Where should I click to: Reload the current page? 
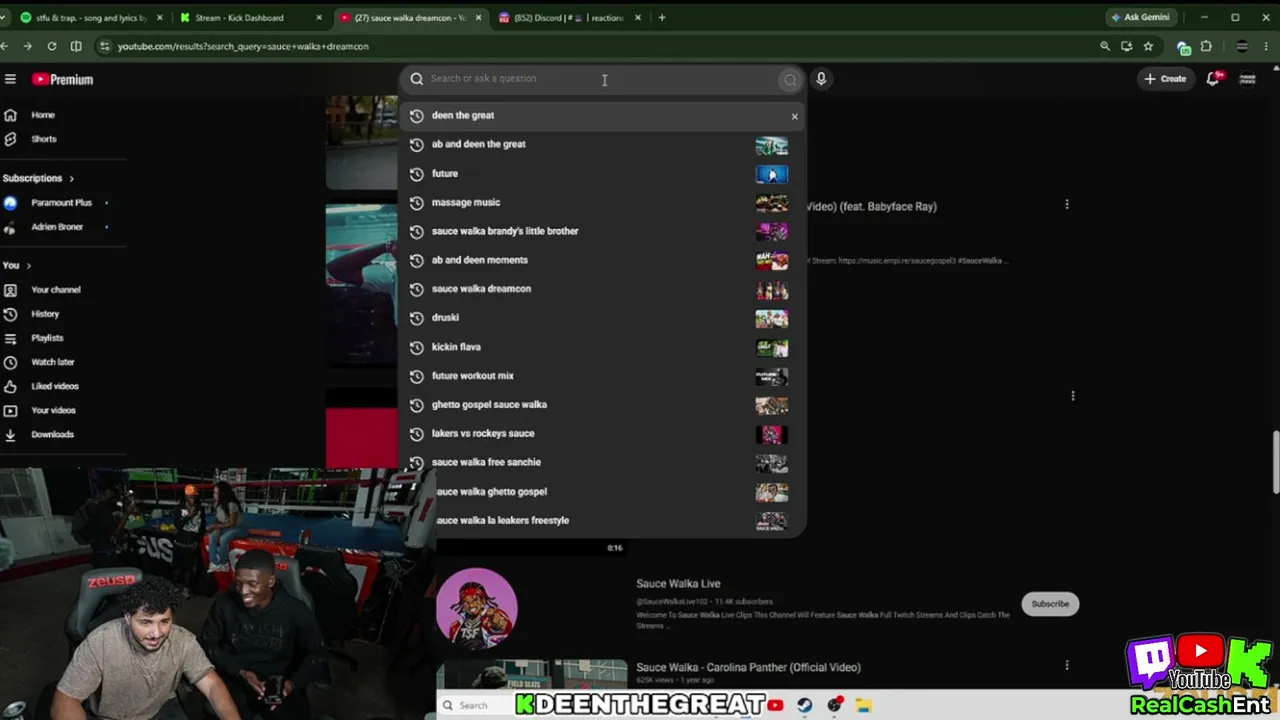[52, 46]
